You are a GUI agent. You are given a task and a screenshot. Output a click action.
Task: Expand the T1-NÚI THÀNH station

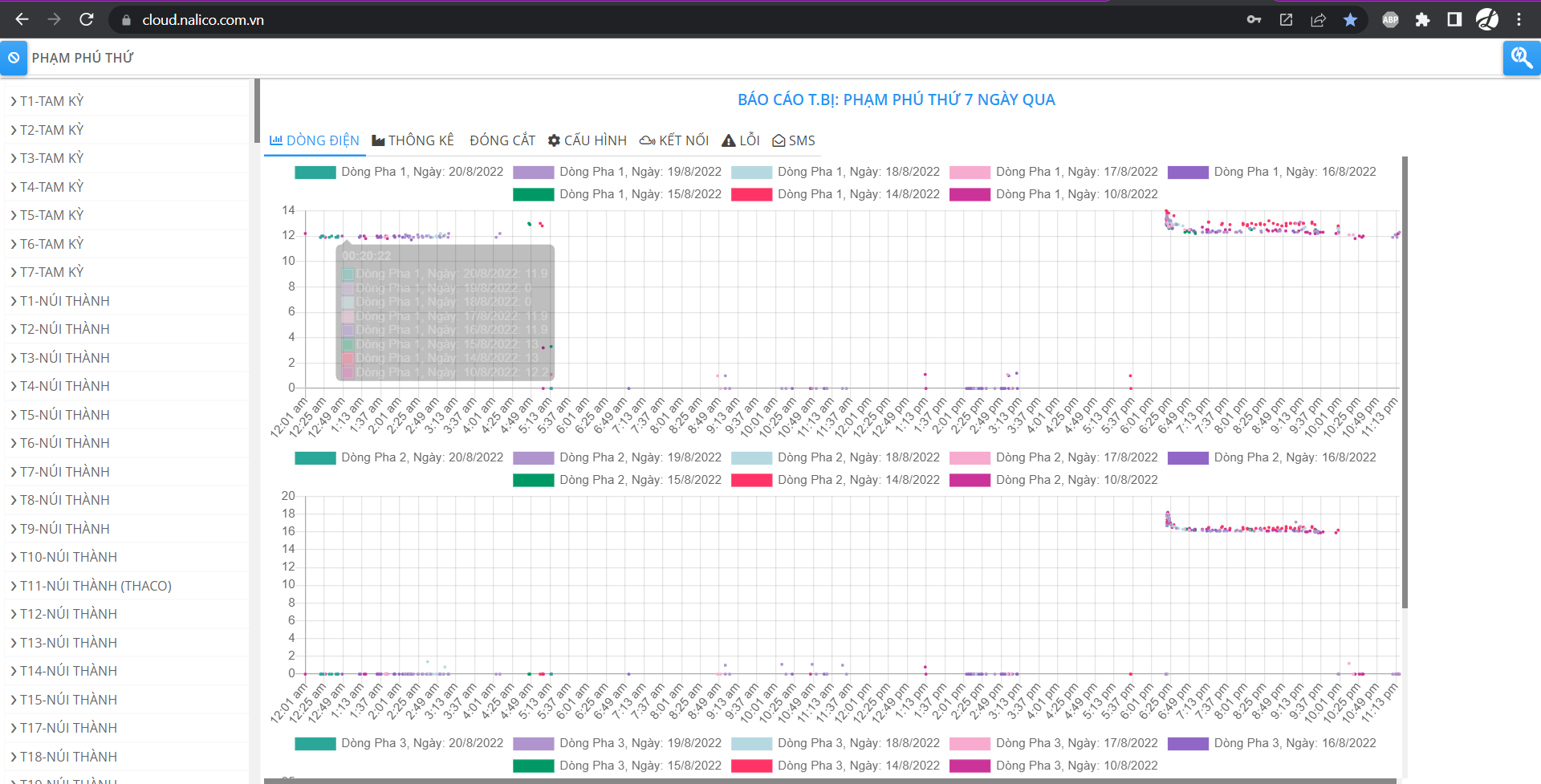(x=14, y=301)
